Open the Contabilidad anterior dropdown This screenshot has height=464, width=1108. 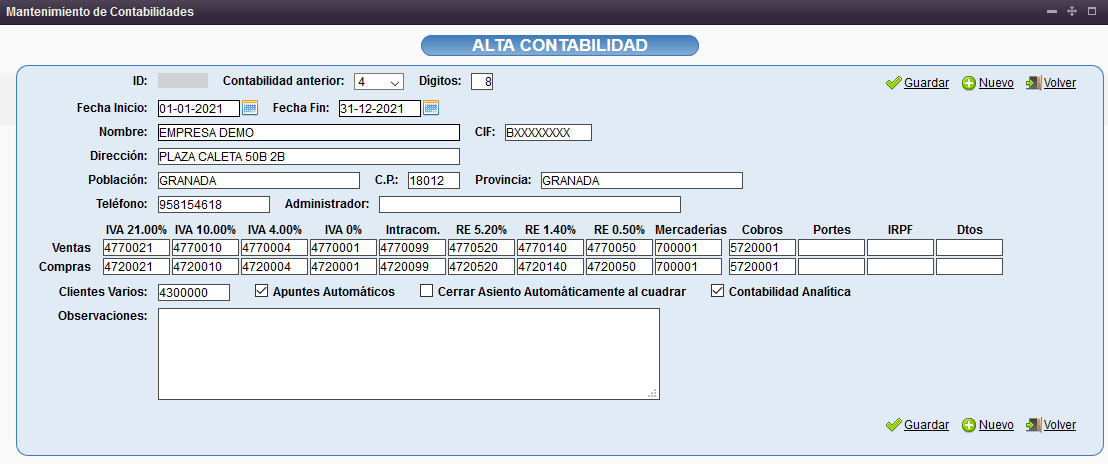point(379,82)
